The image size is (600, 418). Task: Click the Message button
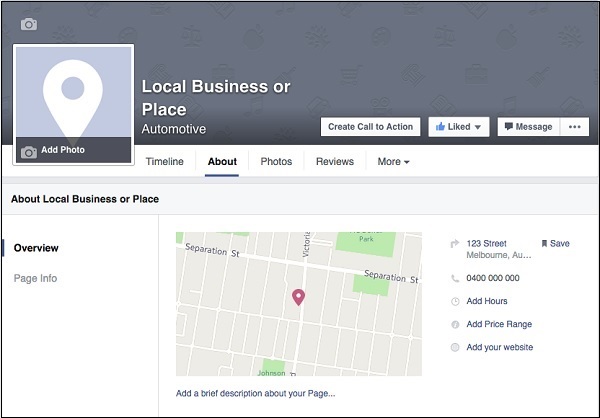pos(527,127)
